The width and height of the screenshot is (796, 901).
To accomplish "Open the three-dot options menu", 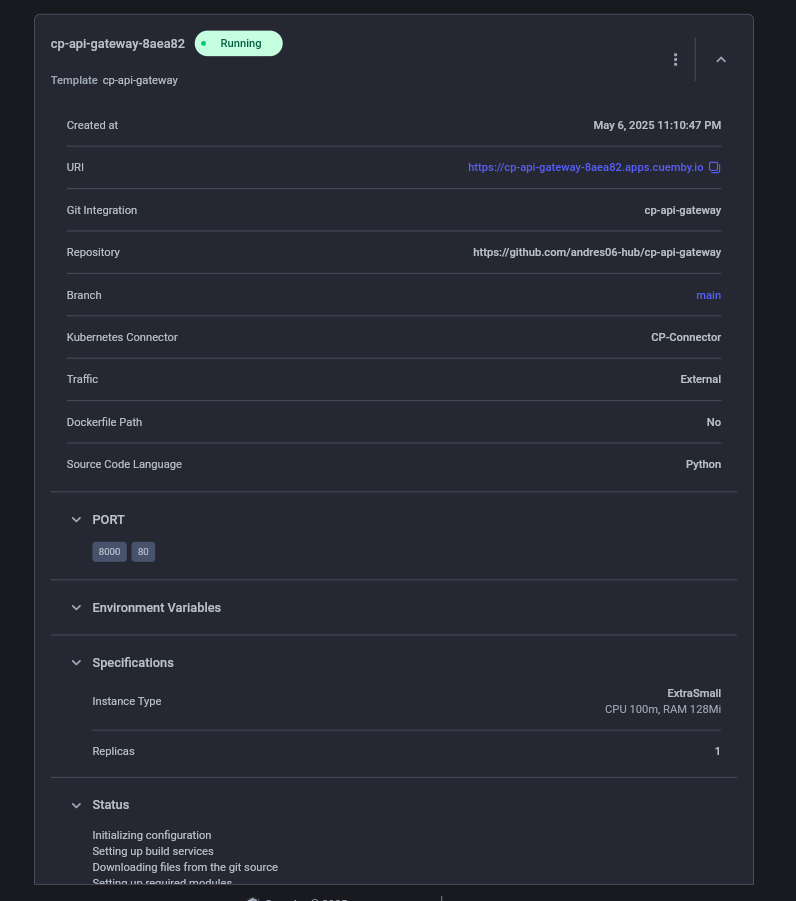I will coord(675,59).
